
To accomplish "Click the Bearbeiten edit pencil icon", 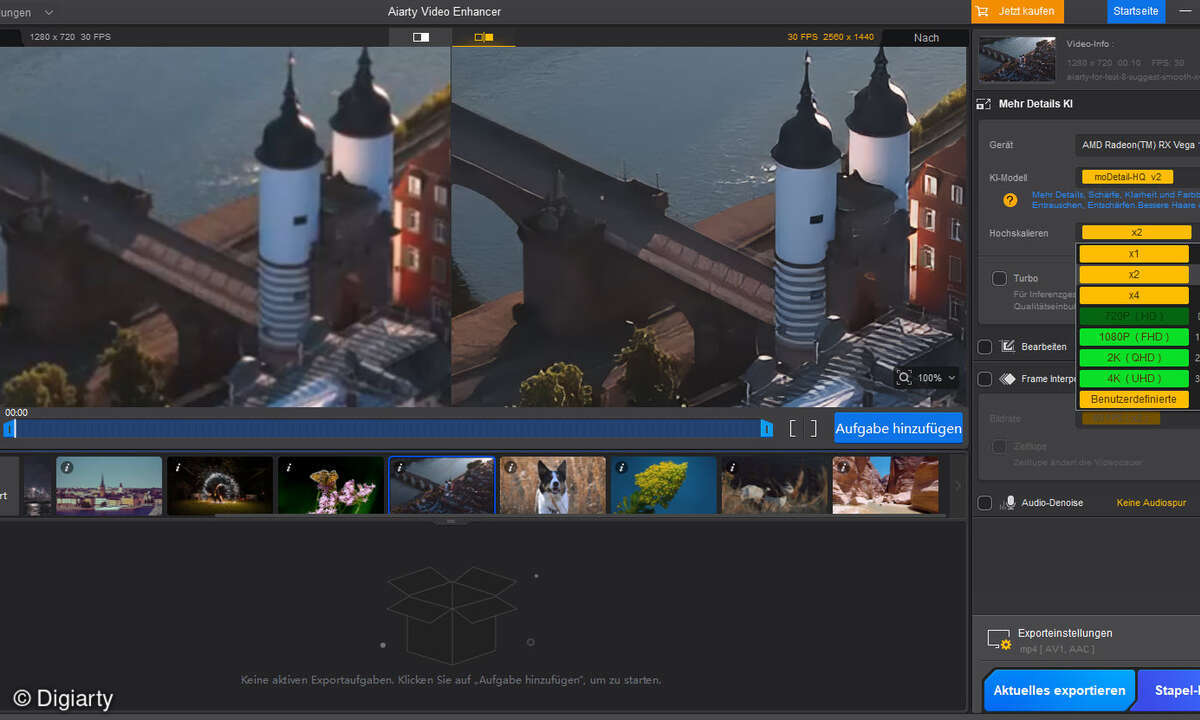I will (x=1008, y=347).
